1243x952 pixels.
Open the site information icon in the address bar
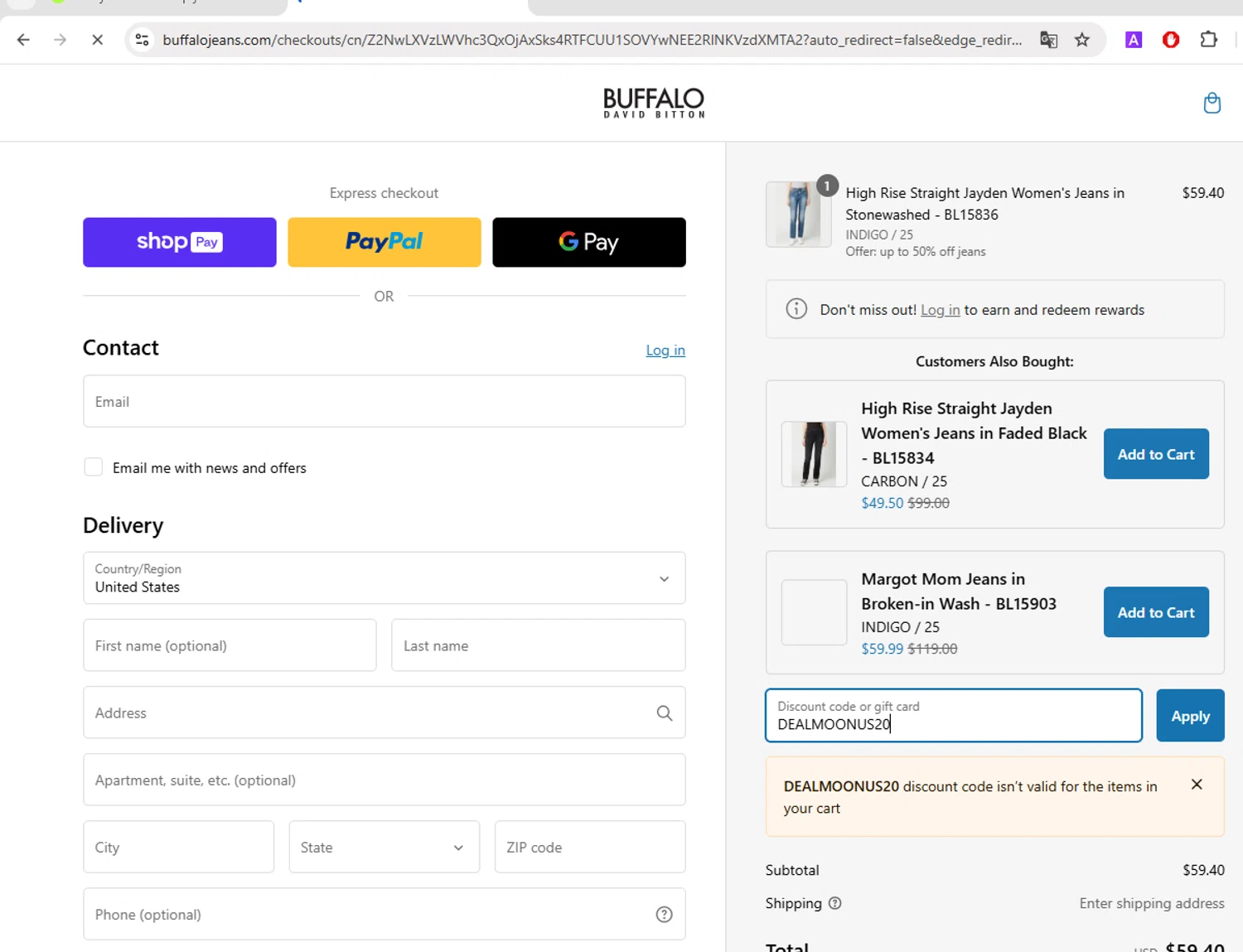(x=143, y=40)
